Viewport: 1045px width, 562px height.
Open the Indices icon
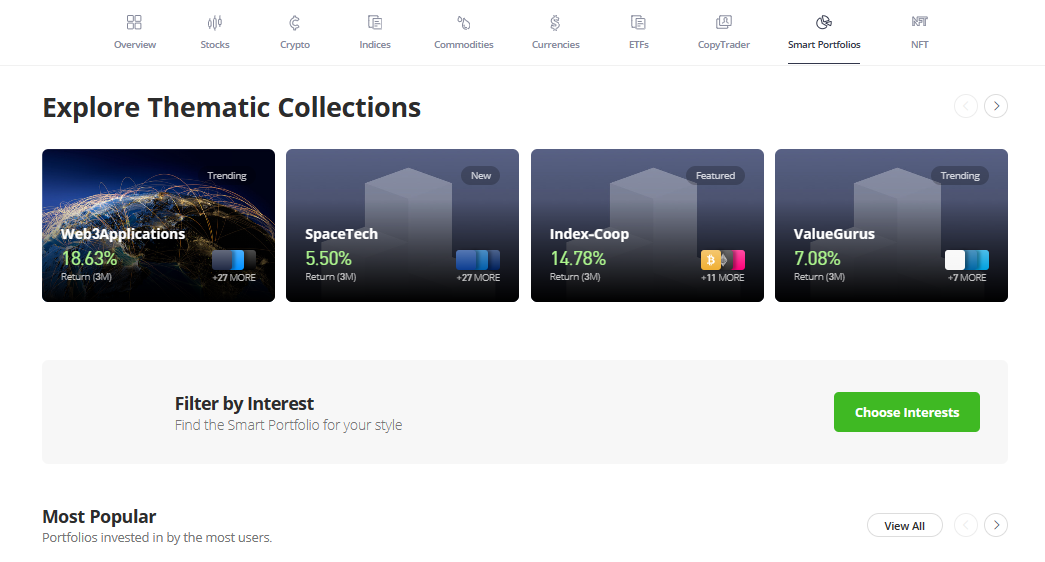coord(375,22)
